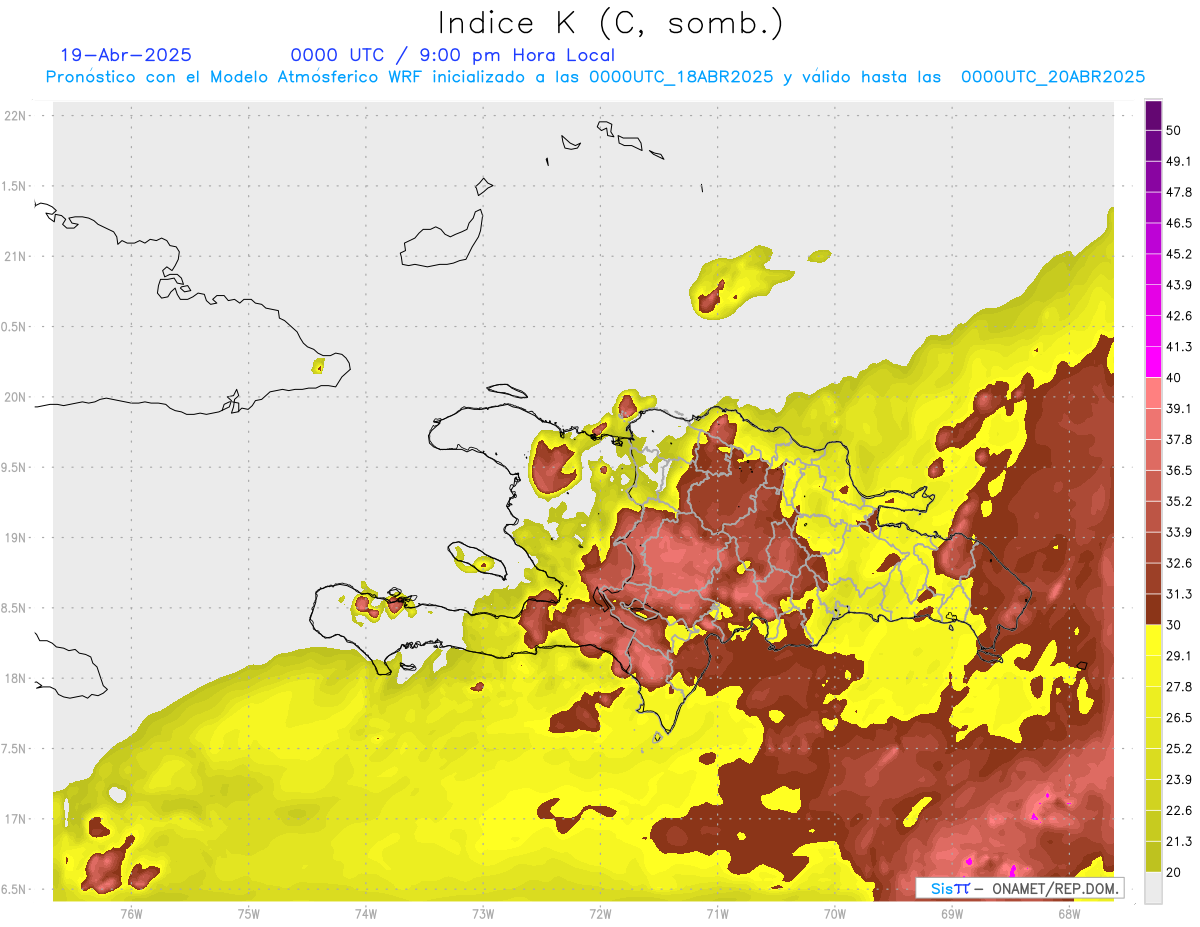
Task: Click the color scale value '49.1'
Action: 1179,161
